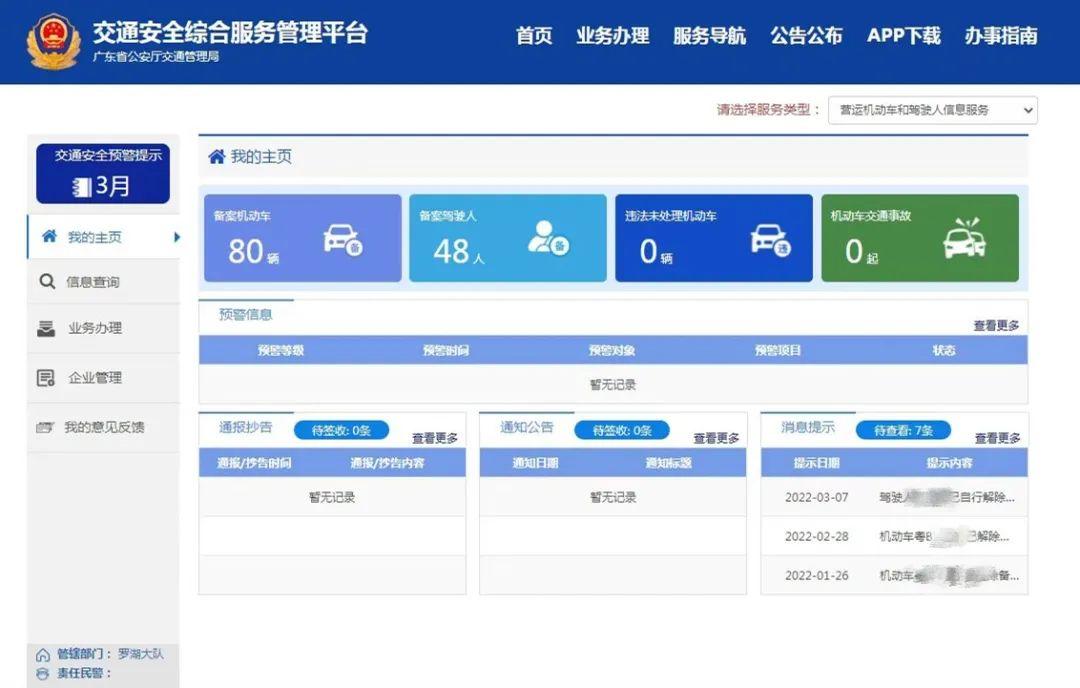Open 业务办理 in the top navigation
Screen dimensions: 1080x688
click(612, 36)
